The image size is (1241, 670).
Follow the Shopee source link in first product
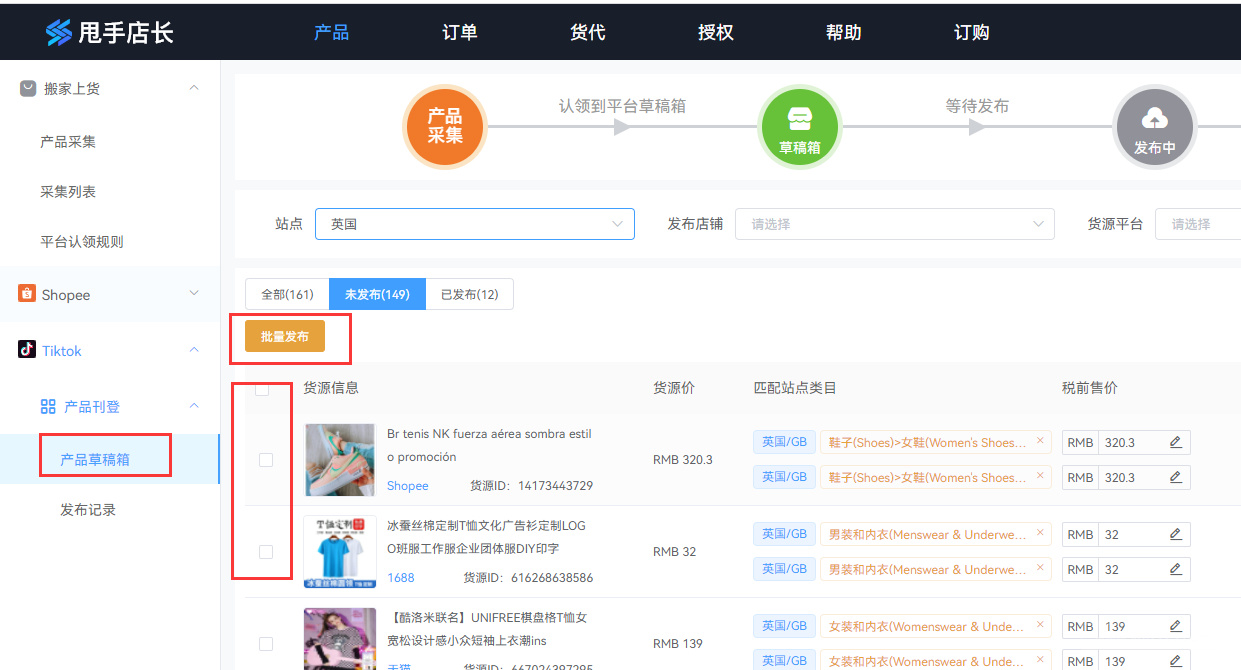pyautogui.click(x=408, y=486)
